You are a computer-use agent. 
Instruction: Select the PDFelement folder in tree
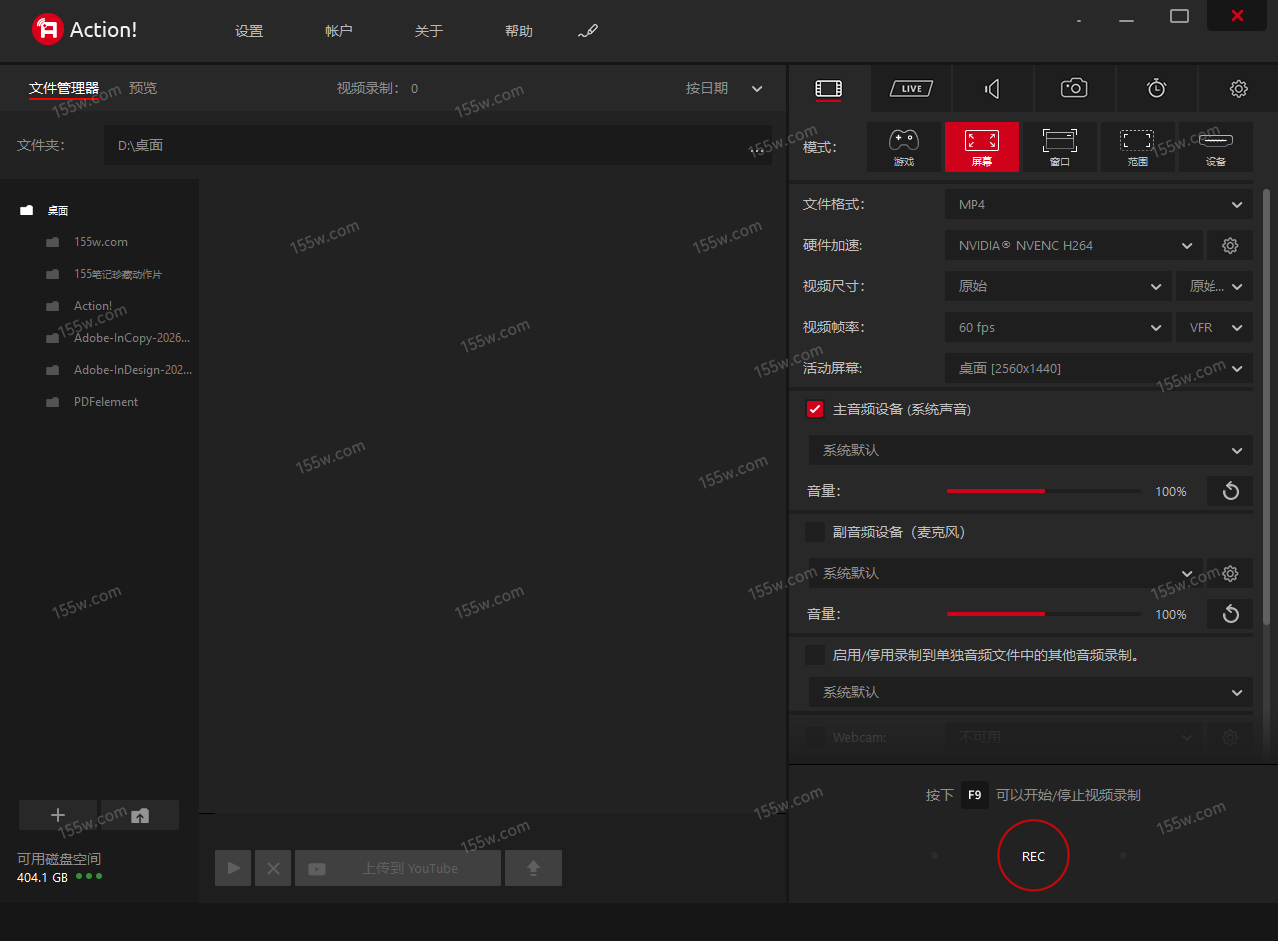coord(106,402)
